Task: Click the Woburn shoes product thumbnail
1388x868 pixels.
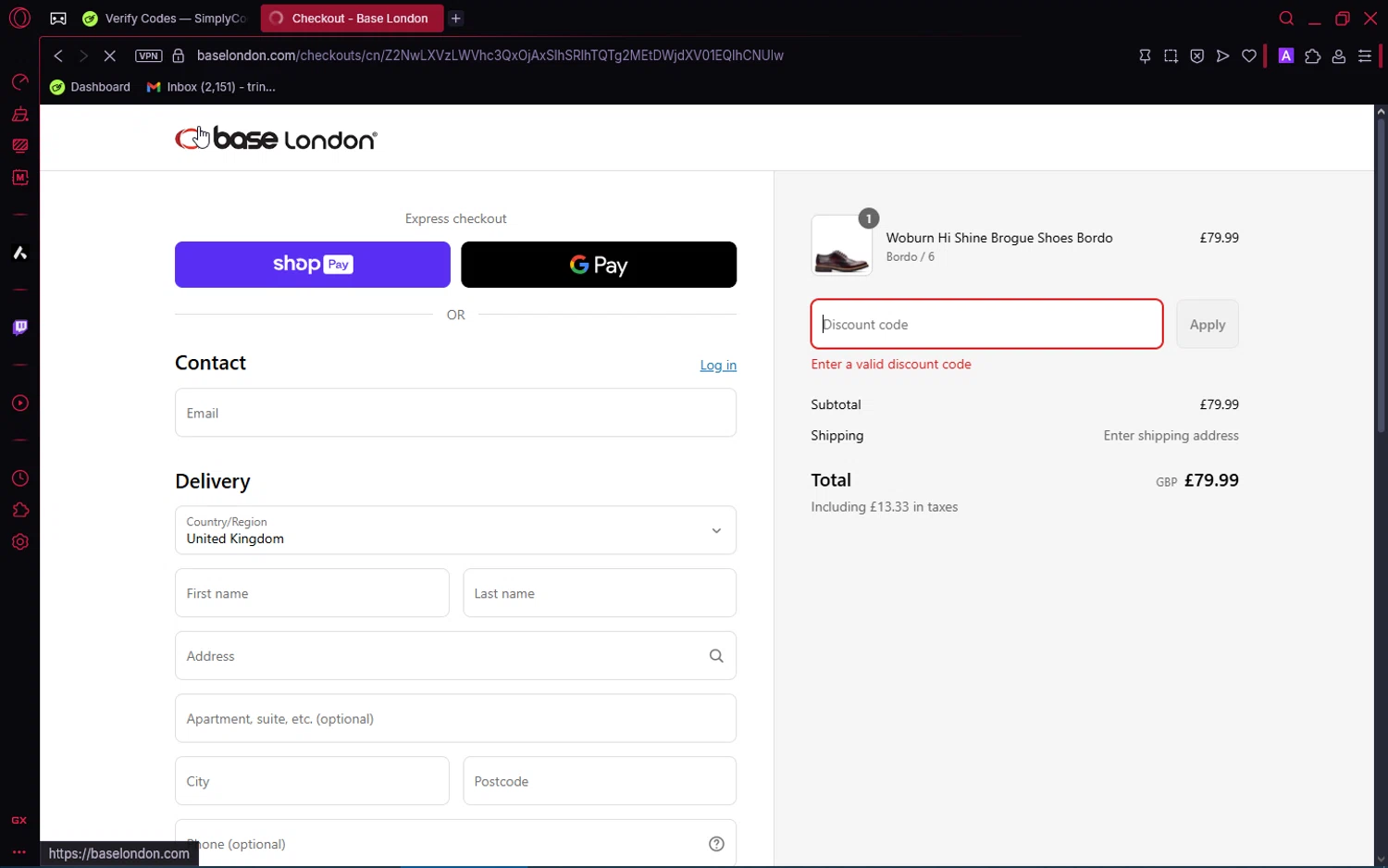Action: pyautogui.click(x=841, y=245)
